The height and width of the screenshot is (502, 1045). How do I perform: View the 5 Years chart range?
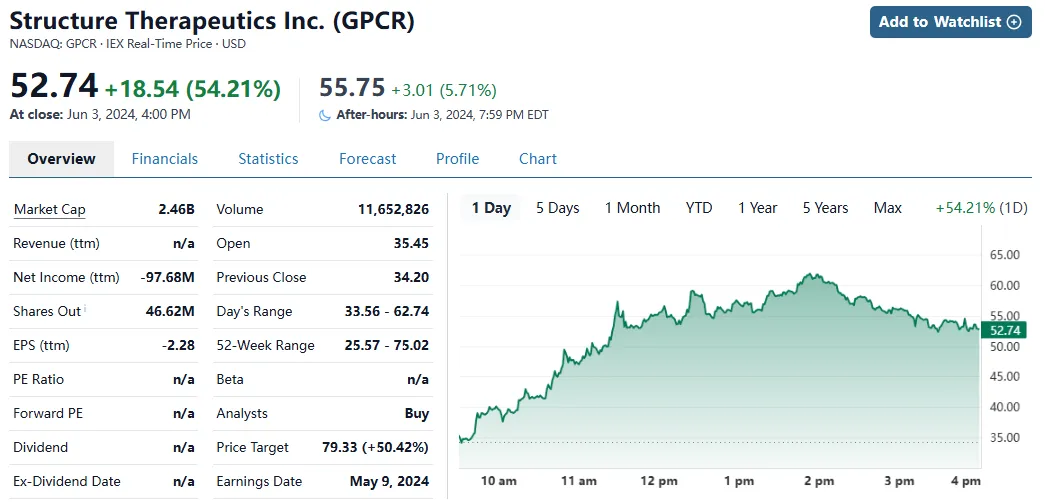pos(825,208)
